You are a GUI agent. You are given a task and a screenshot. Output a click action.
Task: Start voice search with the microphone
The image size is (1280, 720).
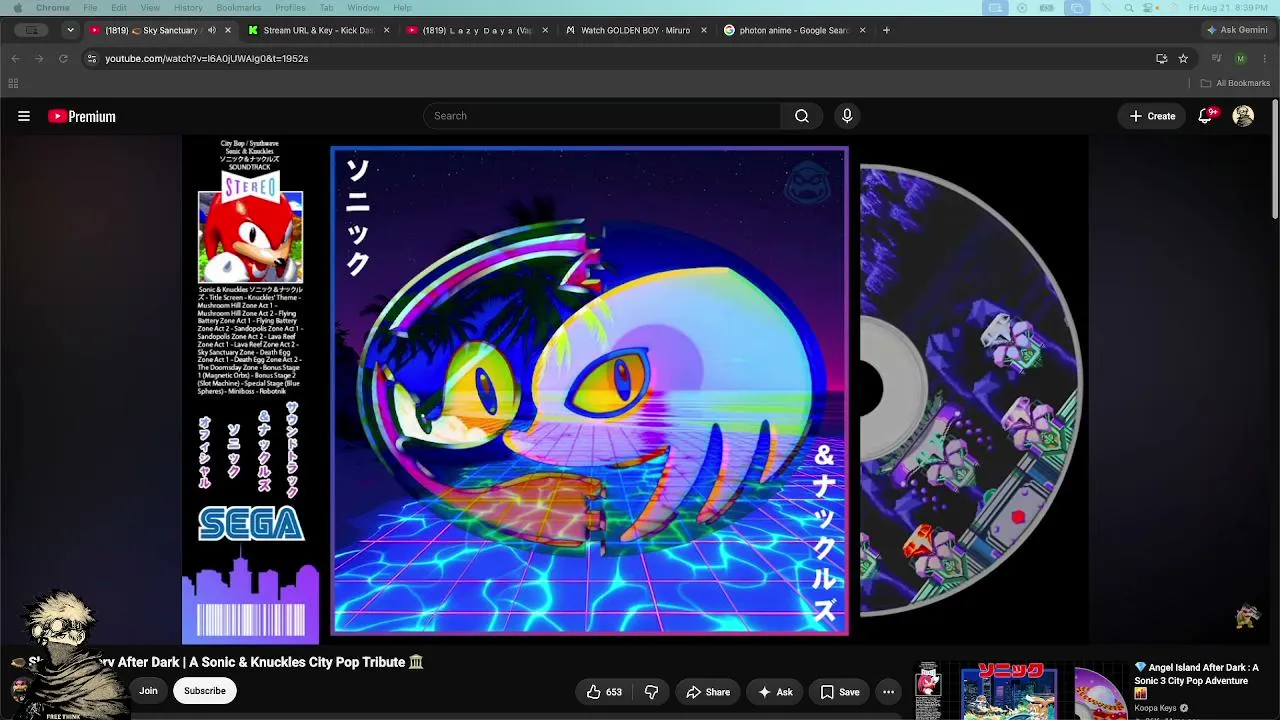pyautogui.click(x=847, y=116)
